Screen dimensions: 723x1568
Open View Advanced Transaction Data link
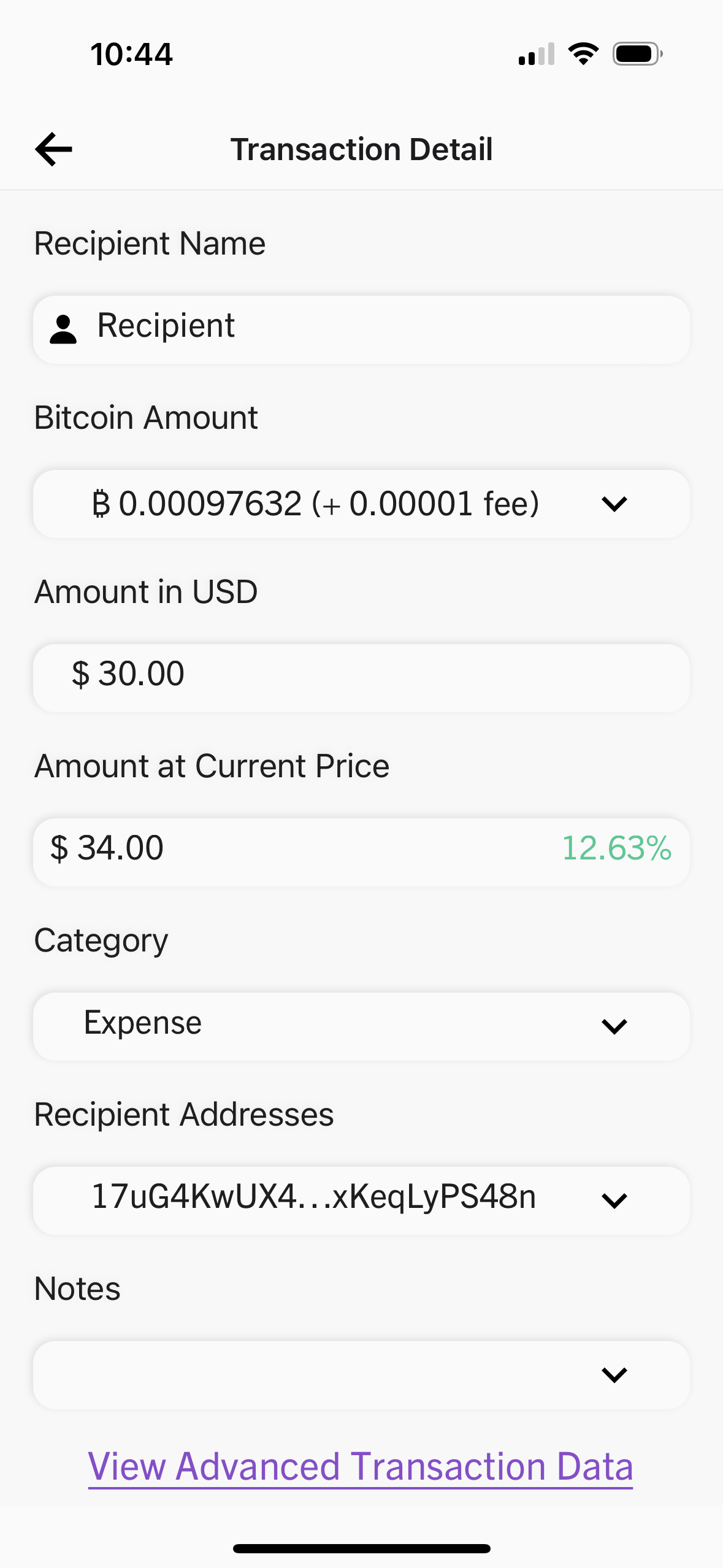(361, 1467)
